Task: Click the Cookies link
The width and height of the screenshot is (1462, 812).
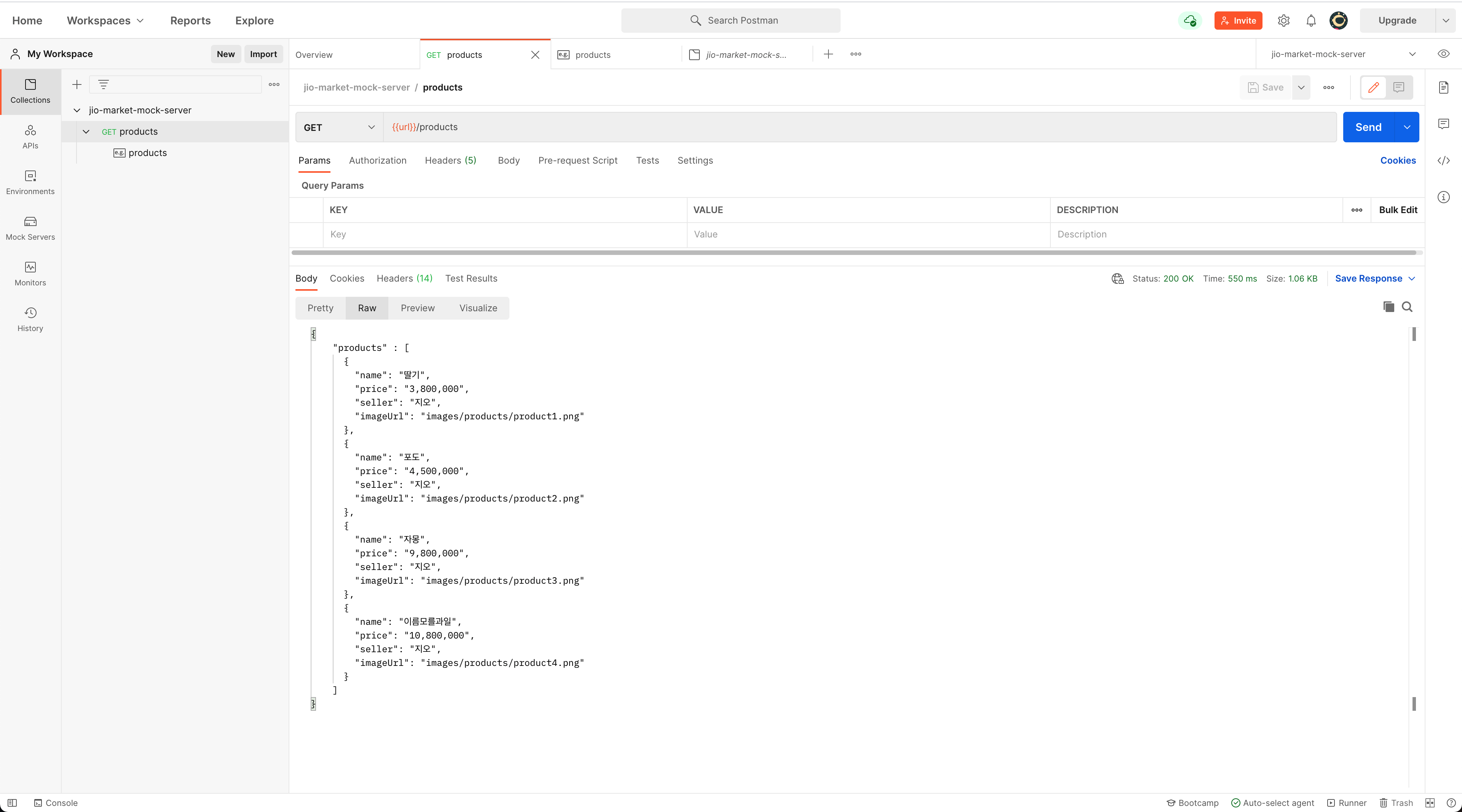Action: pyautogui.click(x=1398, y=161)
